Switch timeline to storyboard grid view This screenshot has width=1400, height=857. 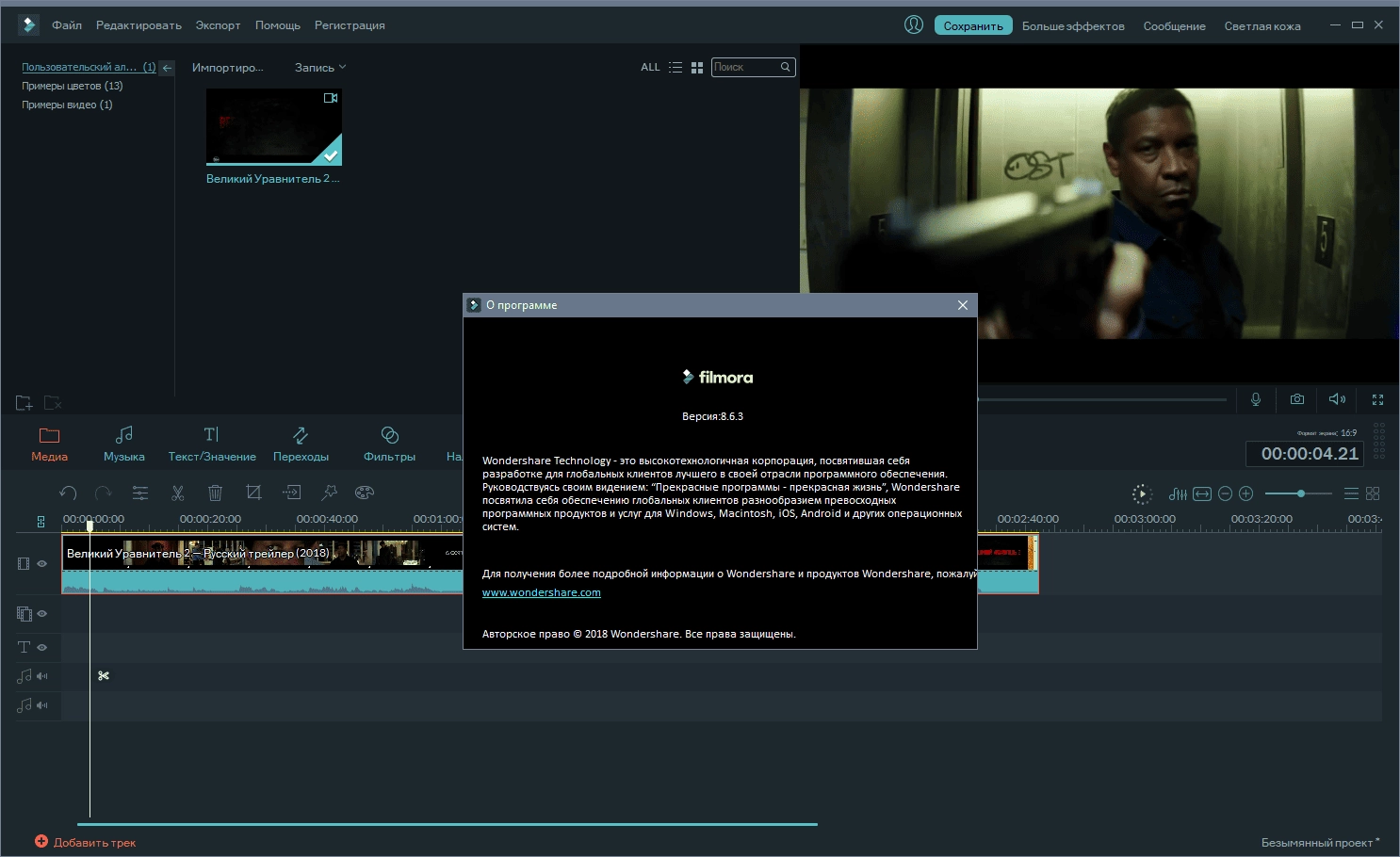(x=1373, y=493)
